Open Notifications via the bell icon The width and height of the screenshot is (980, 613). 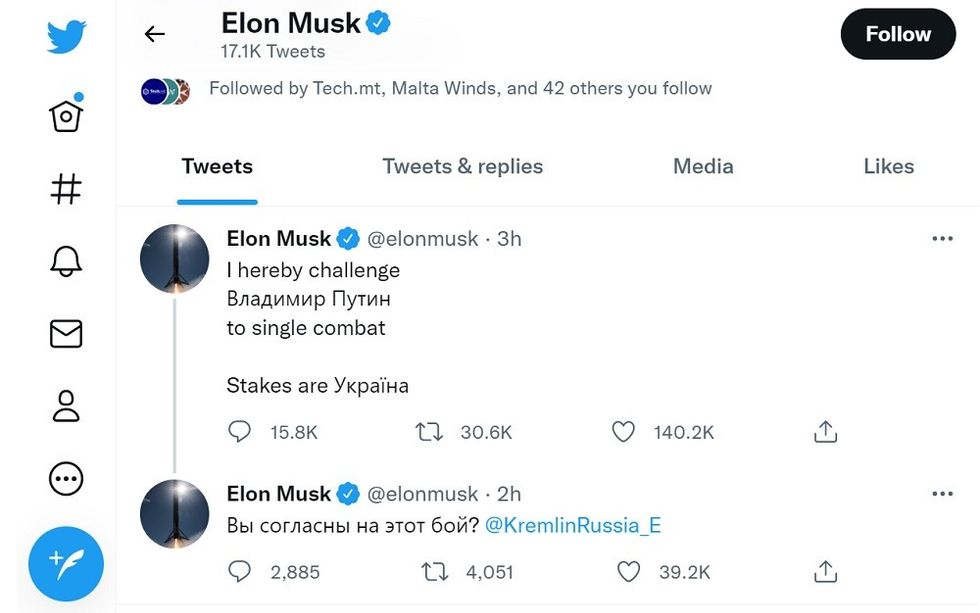pyautogui.click(x=65, y=260)
